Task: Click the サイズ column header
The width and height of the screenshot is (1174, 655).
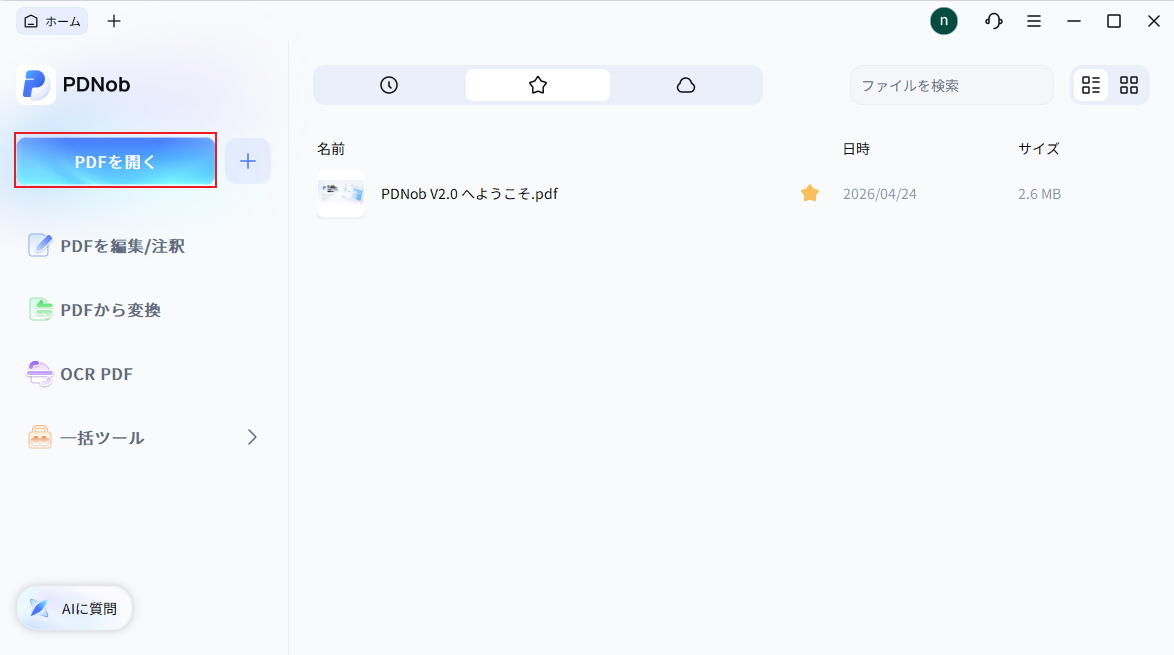Action: pos(1039,149)
